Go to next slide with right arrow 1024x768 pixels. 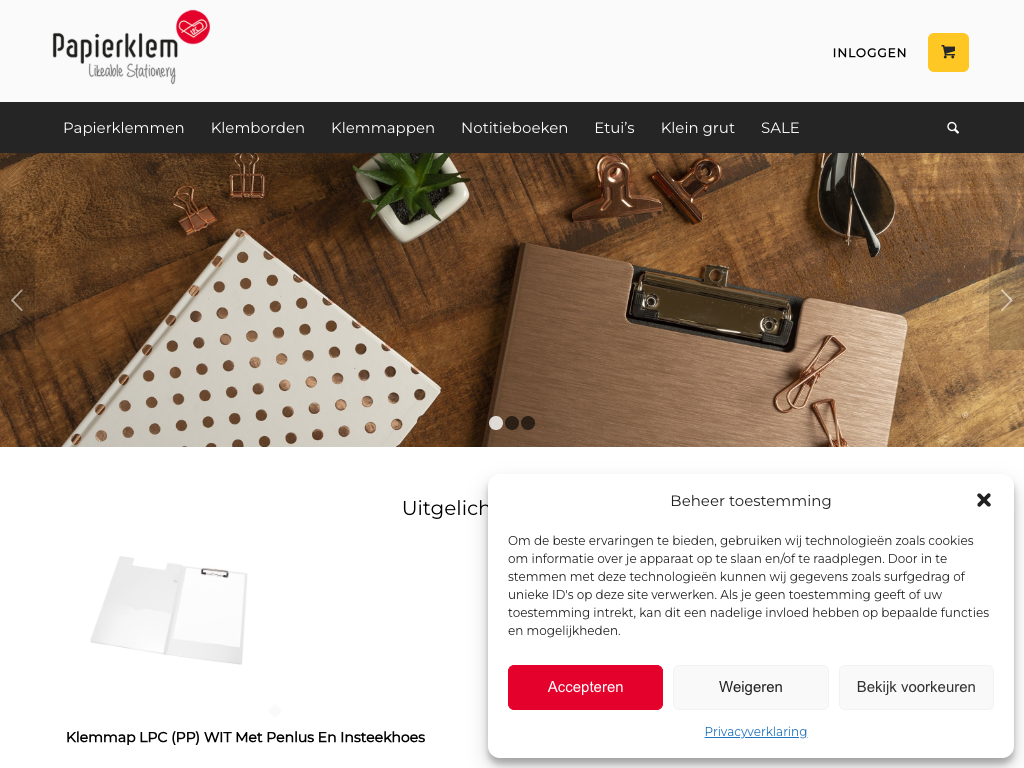tap(1006, 300)
